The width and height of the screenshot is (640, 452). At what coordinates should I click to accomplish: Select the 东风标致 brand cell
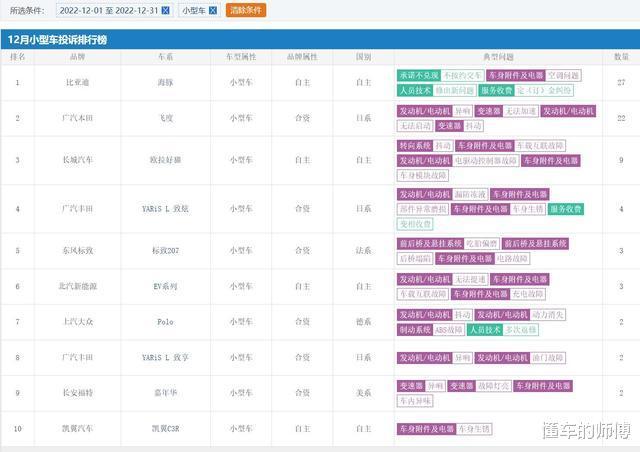click(x=78, y=250)
